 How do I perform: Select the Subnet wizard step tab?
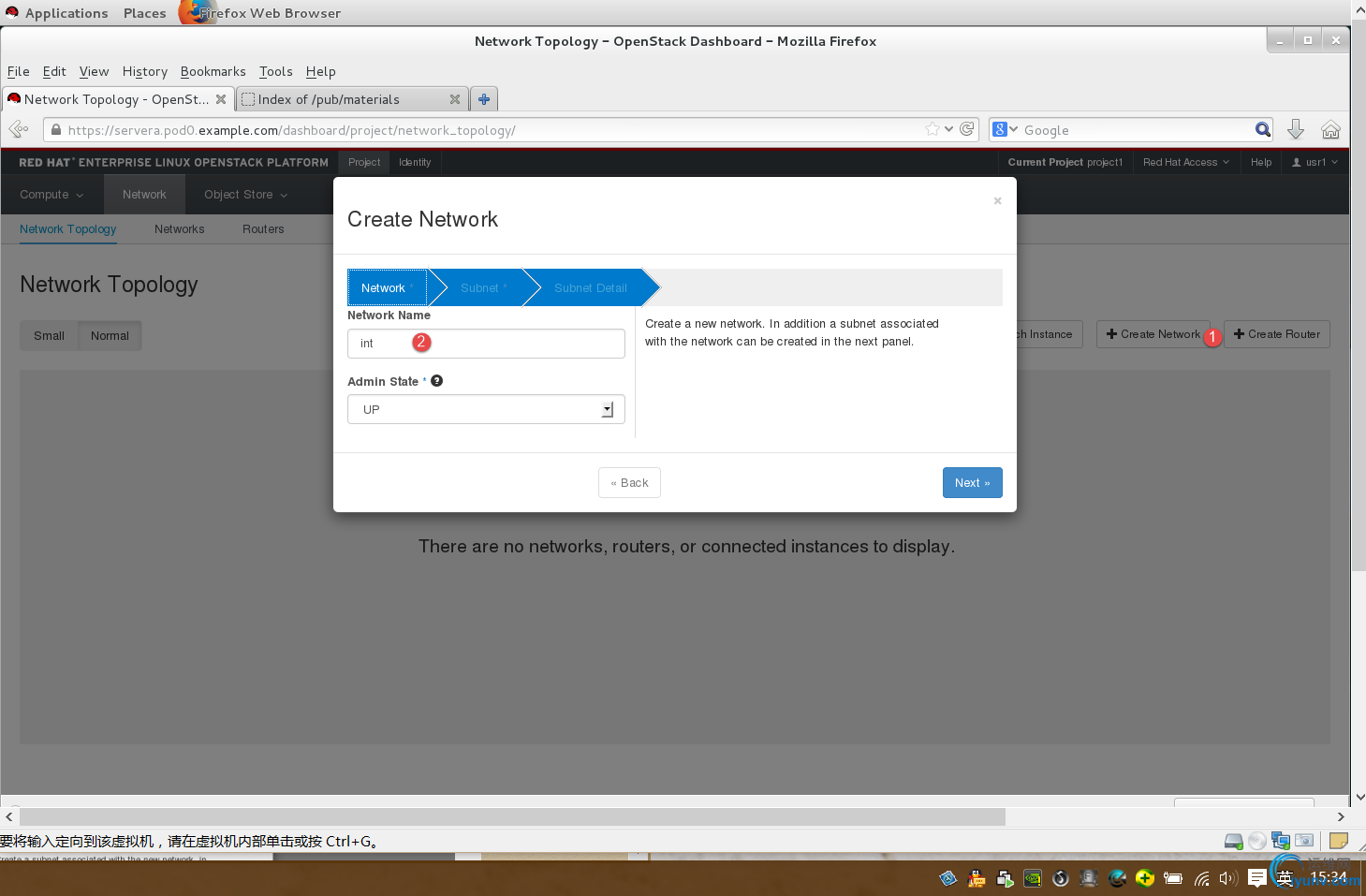483,287
